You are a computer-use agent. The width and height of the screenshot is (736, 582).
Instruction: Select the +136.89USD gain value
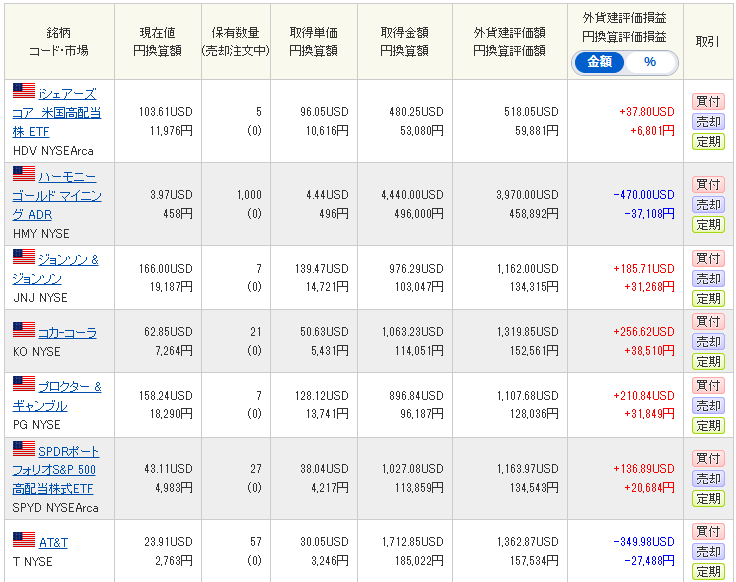tap(644, 469)
